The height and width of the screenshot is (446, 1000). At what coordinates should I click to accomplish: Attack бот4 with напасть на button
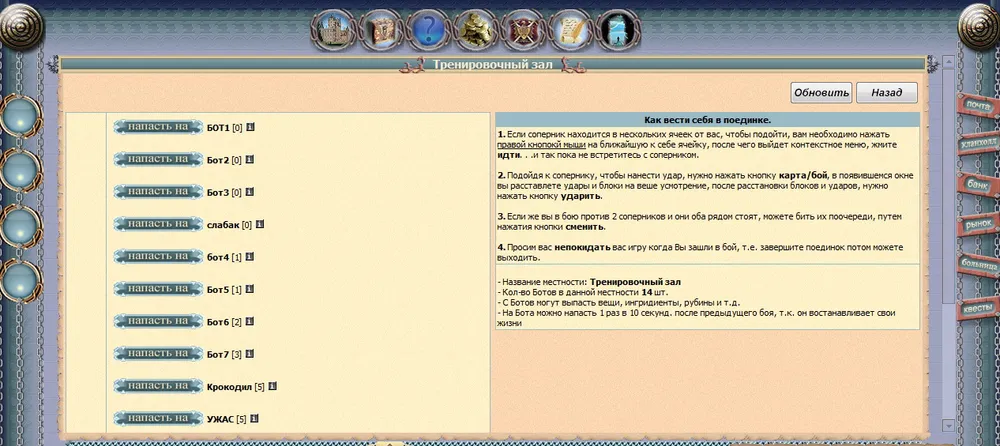pyautogui.click(x=158, y=256)
